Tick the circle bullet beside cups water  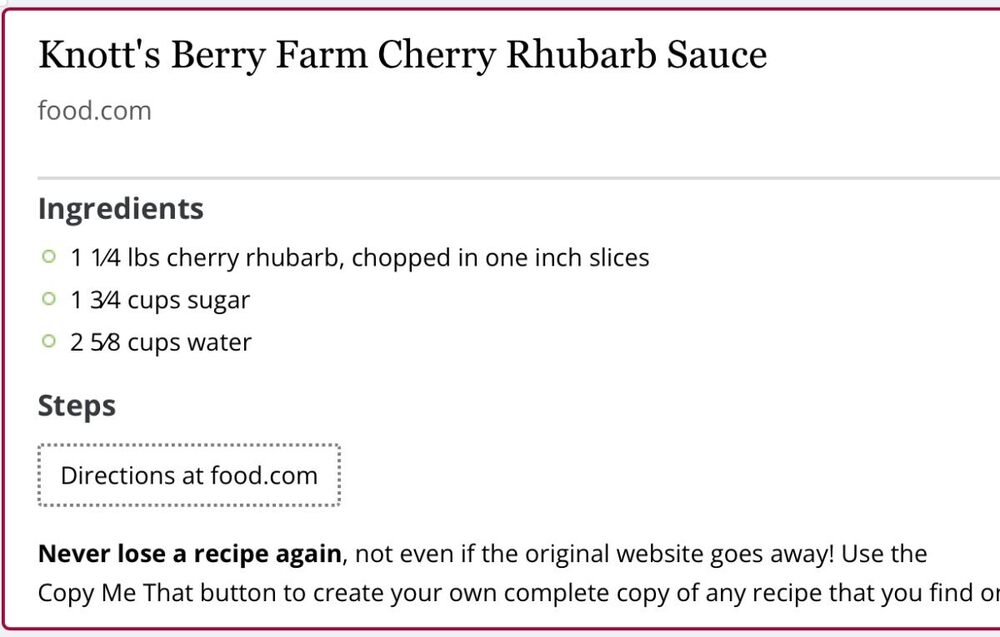pos(48,341)
